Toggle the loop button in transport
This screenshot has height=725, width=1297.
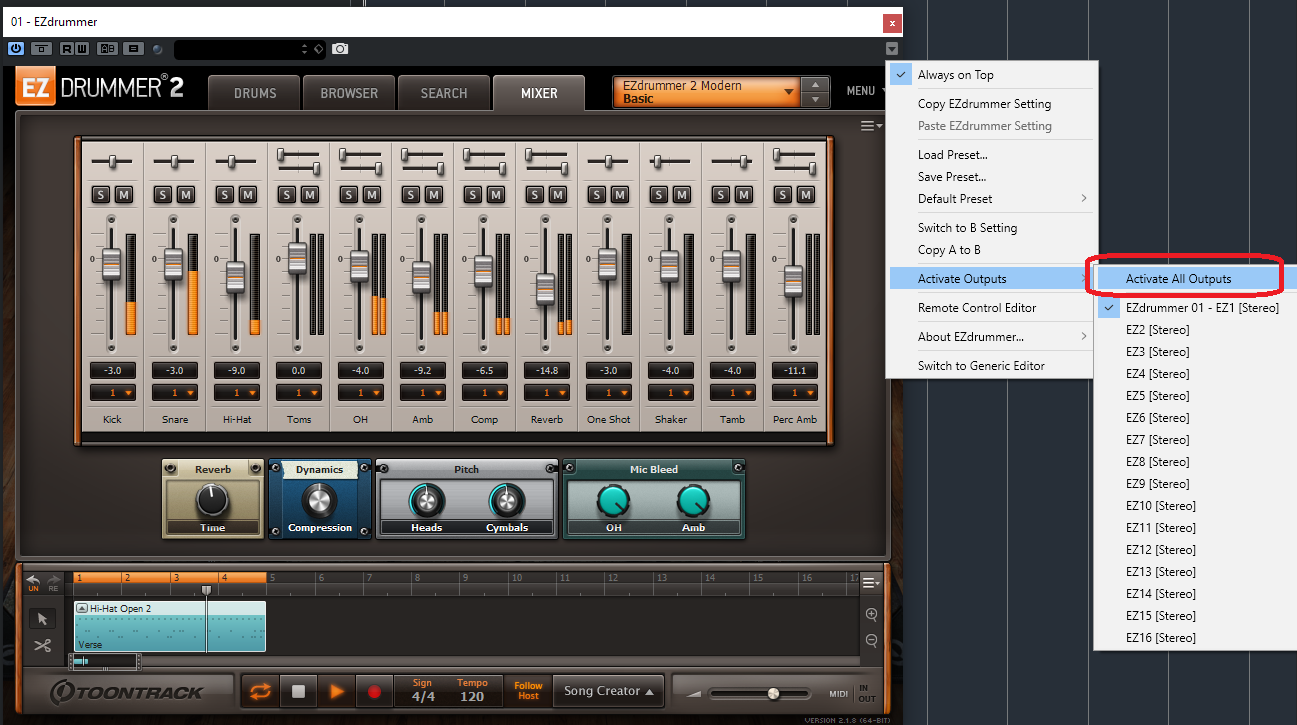coord(260,691)
